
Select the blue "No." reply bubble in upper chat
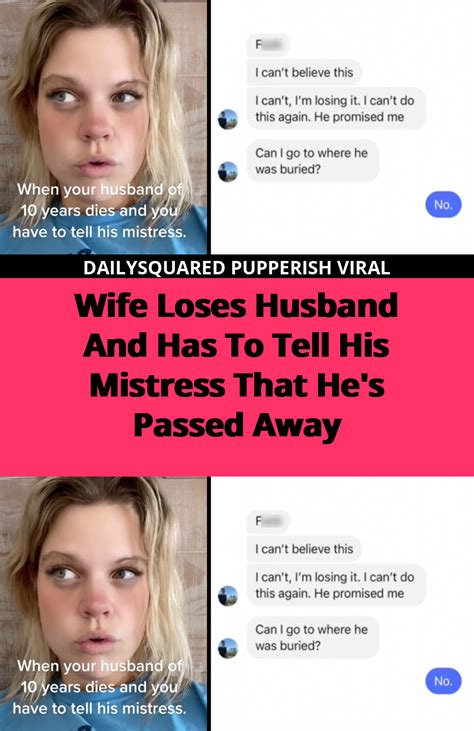pos(443,205)
